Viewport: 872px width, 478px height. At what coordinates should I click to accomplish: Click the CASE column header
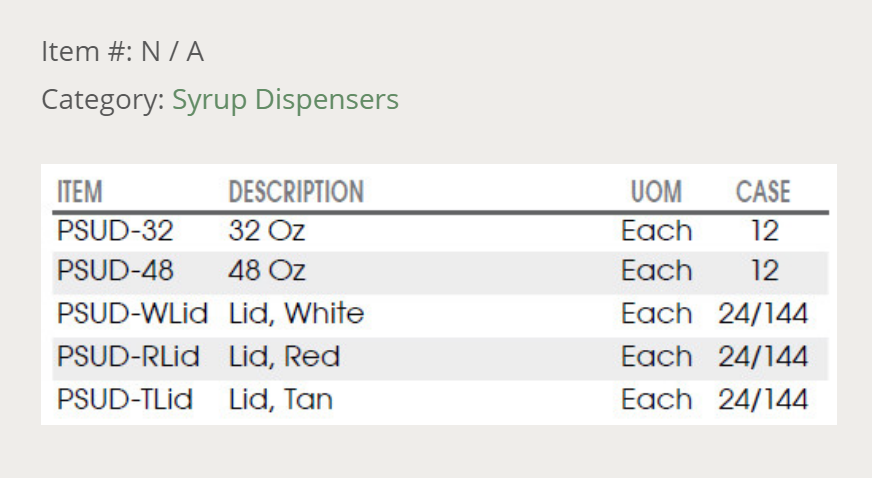[763, 191]
